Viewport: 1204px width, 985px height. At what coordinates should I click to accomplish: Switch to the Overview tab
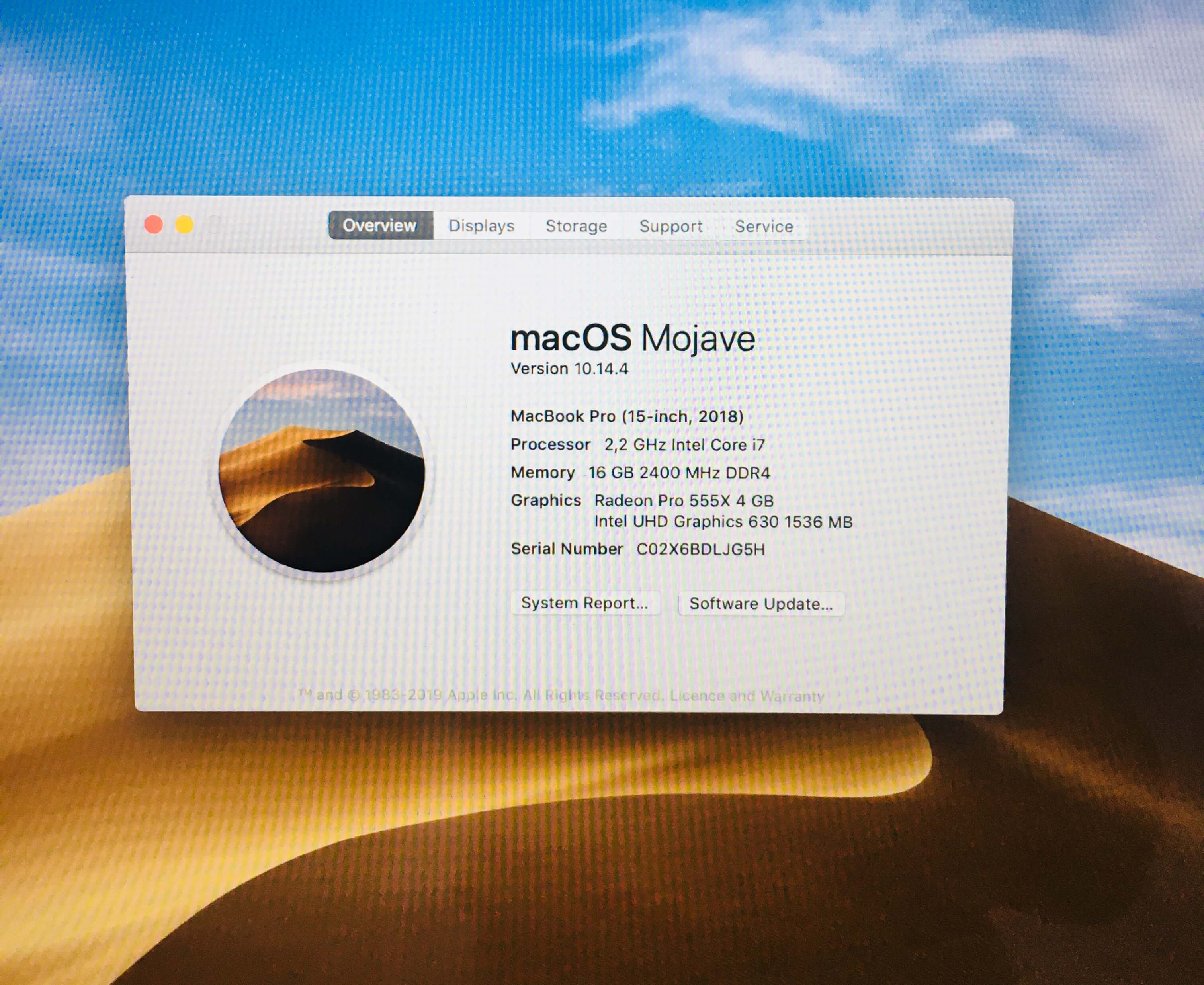coord(380,225)
